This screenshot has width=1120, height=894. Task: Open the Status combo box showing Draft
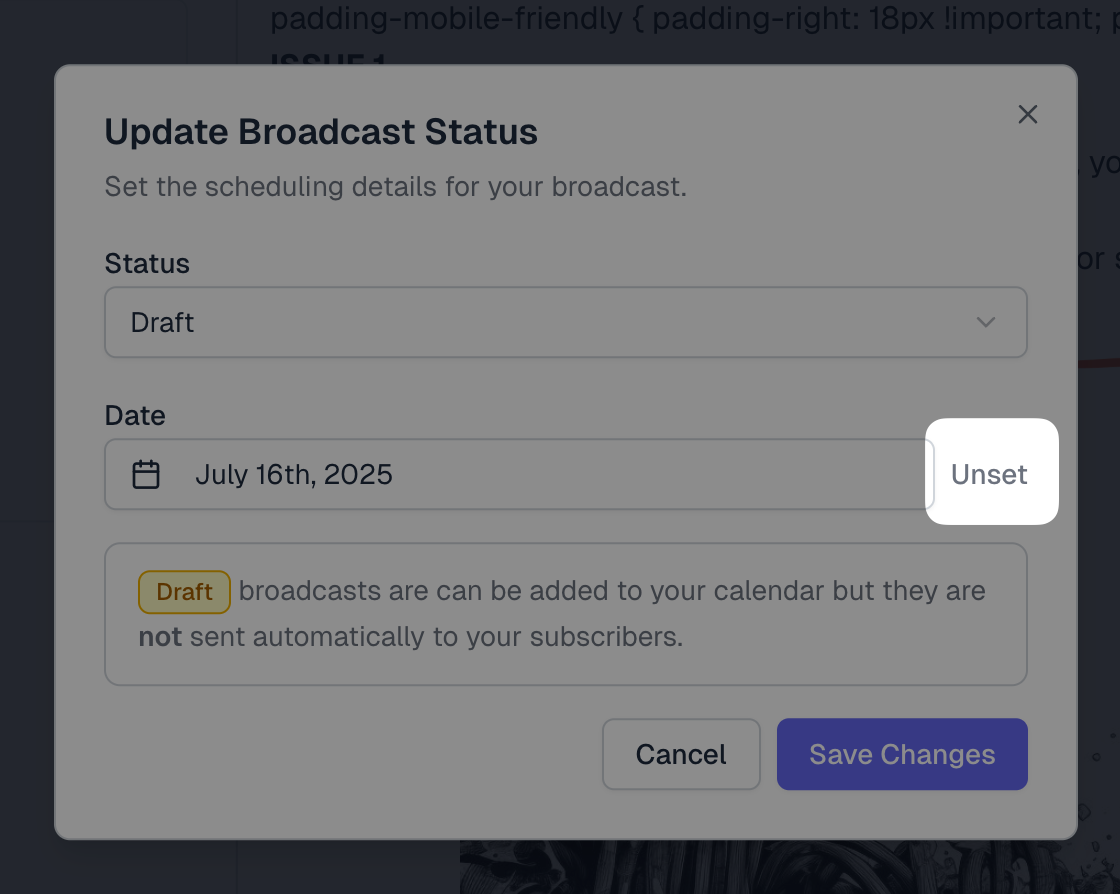(x=566, y=322)
